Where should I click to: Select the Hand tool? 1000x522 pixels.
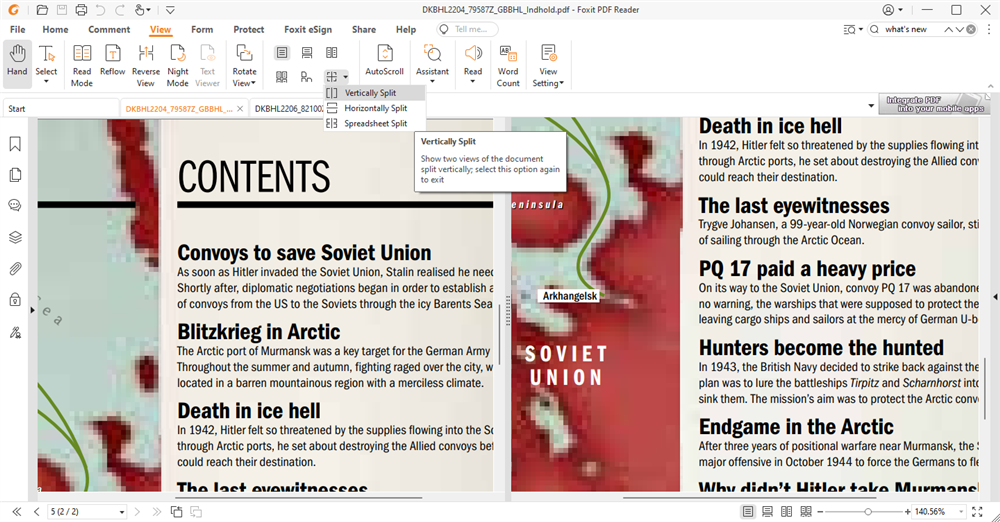click(17, 63)
